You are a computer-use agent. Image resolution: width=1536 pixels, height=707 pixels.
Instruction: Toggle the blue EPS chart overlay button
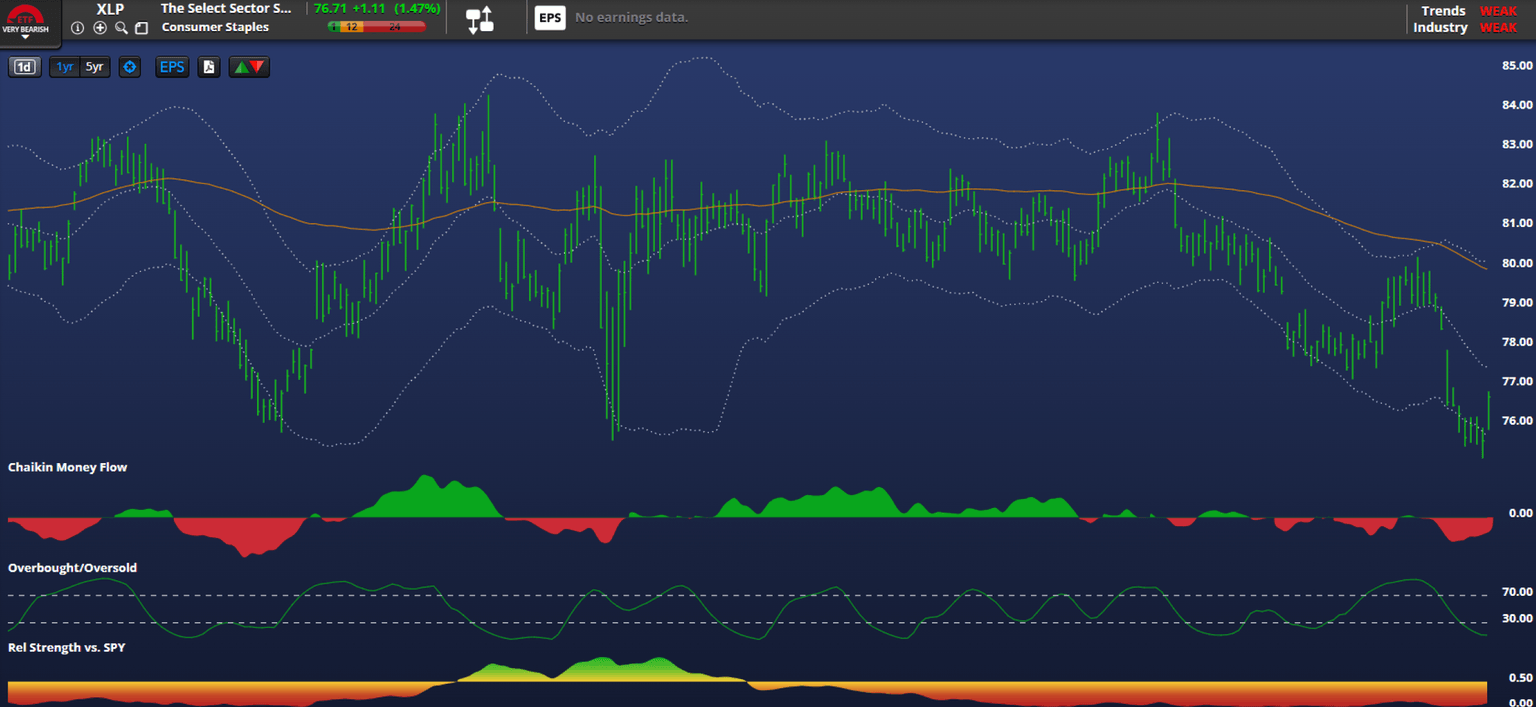click(172, 67)
